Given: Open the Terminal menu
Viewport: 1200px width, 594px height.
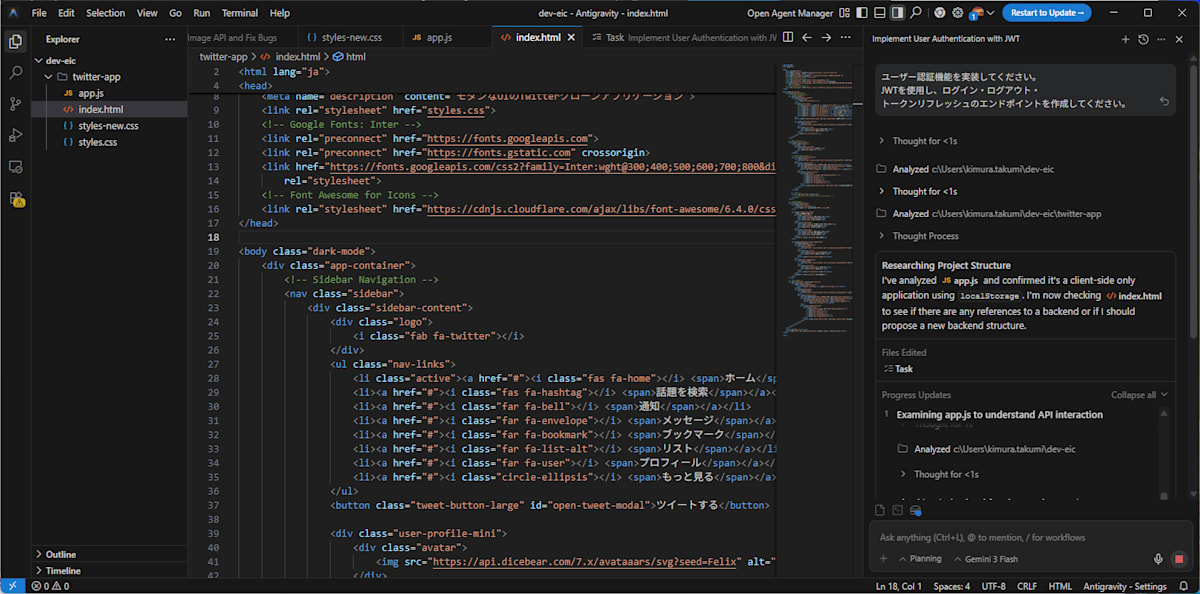Looking at the screenshot, I should 239,13.
